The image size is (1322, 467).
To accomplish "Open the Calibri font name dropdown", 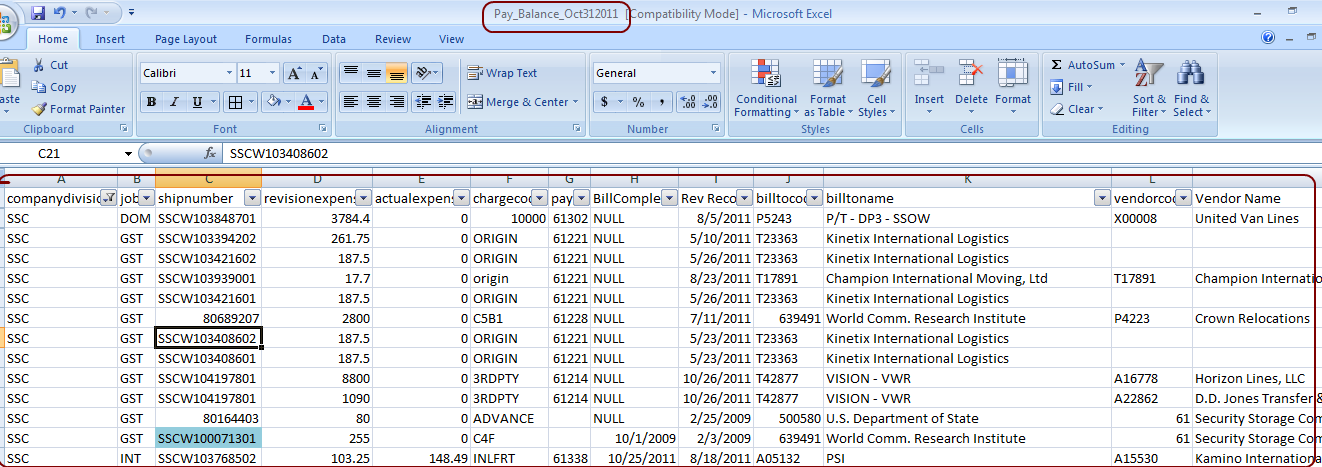I will click(x=228, y=73).
